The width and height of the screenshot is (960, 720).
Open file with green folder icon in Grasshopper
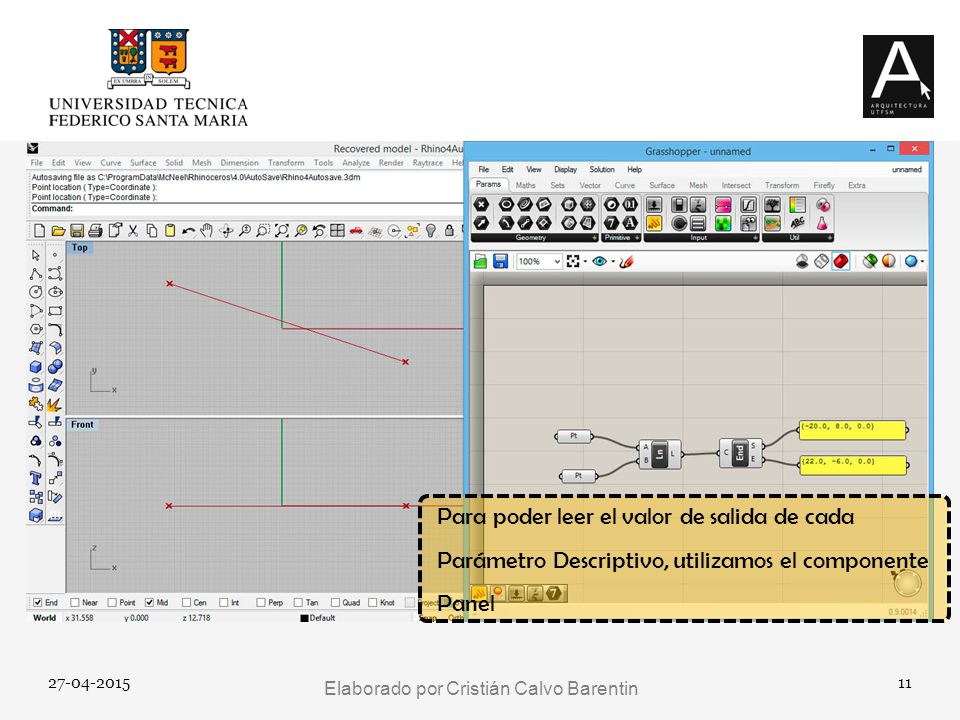point(481,262)
